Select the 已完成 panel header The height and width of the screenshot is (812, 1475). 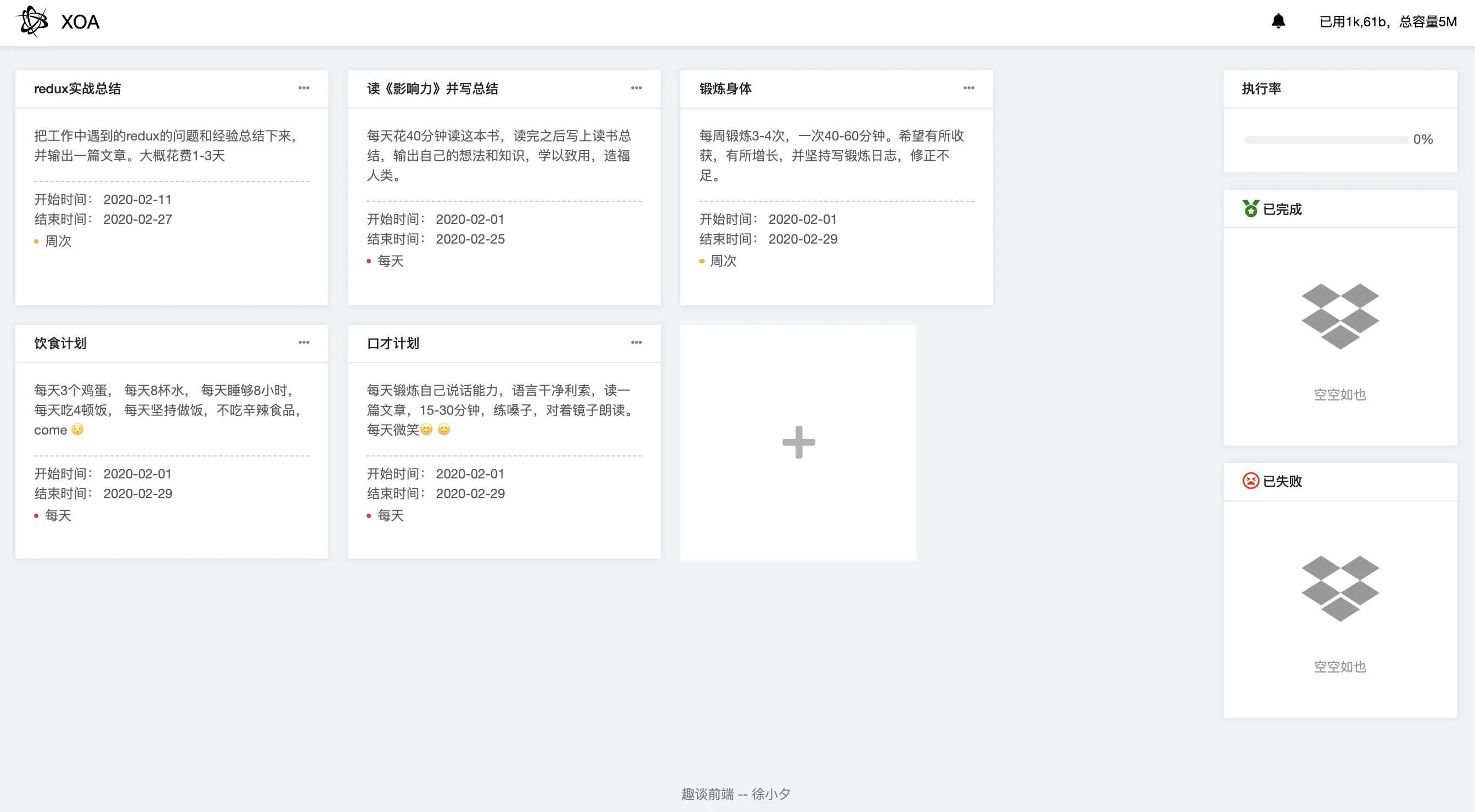[1282, 209]
